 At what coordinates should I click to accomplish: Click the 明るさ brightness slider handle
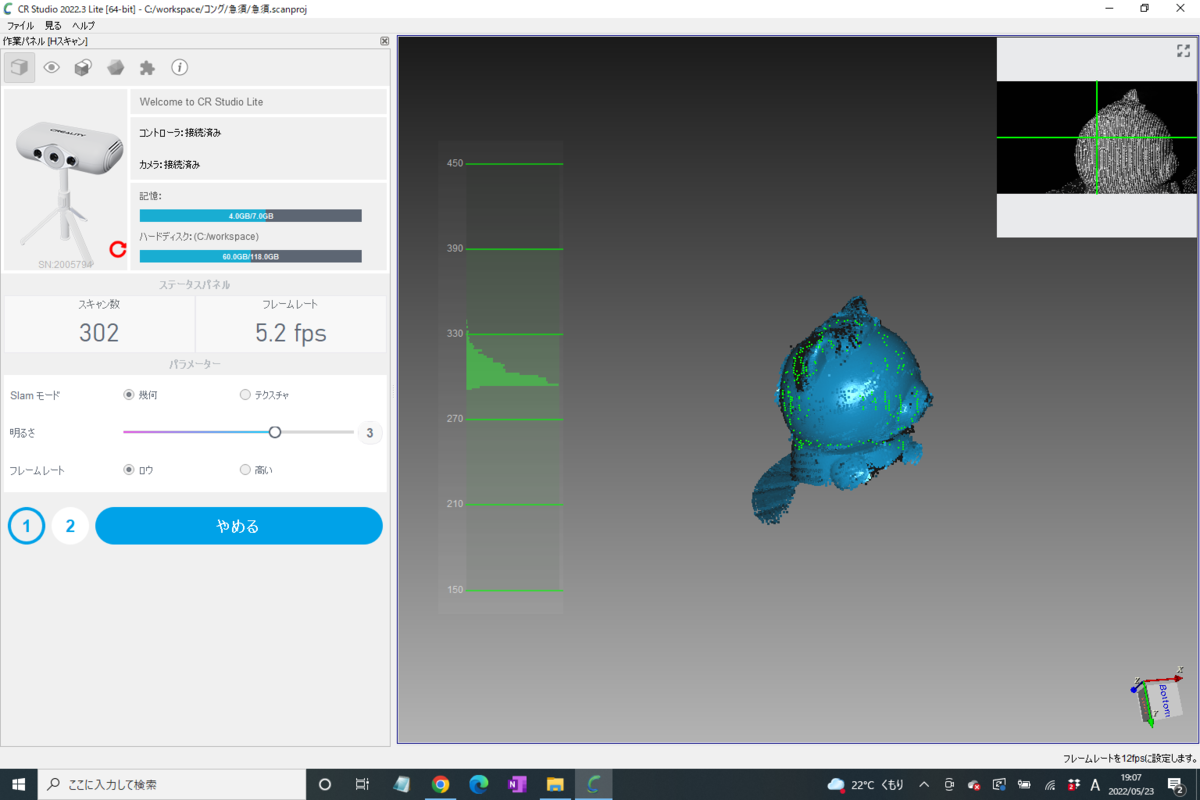point(275,432)
